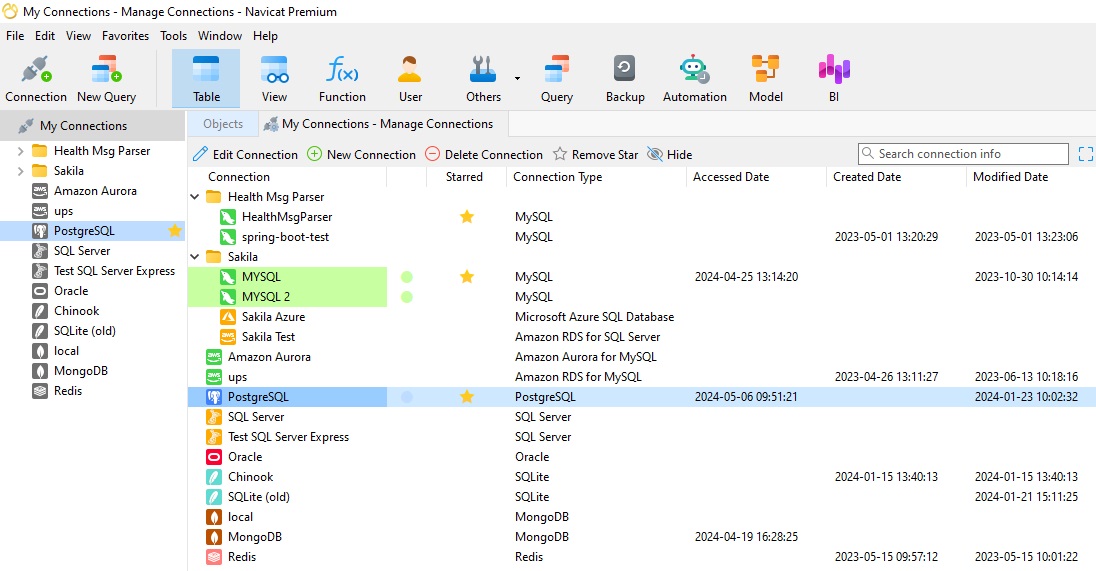Click Azure icon of Sakila Azure row
The width and height of the screenshot is (1096, 571).
(x=227, y=317)
